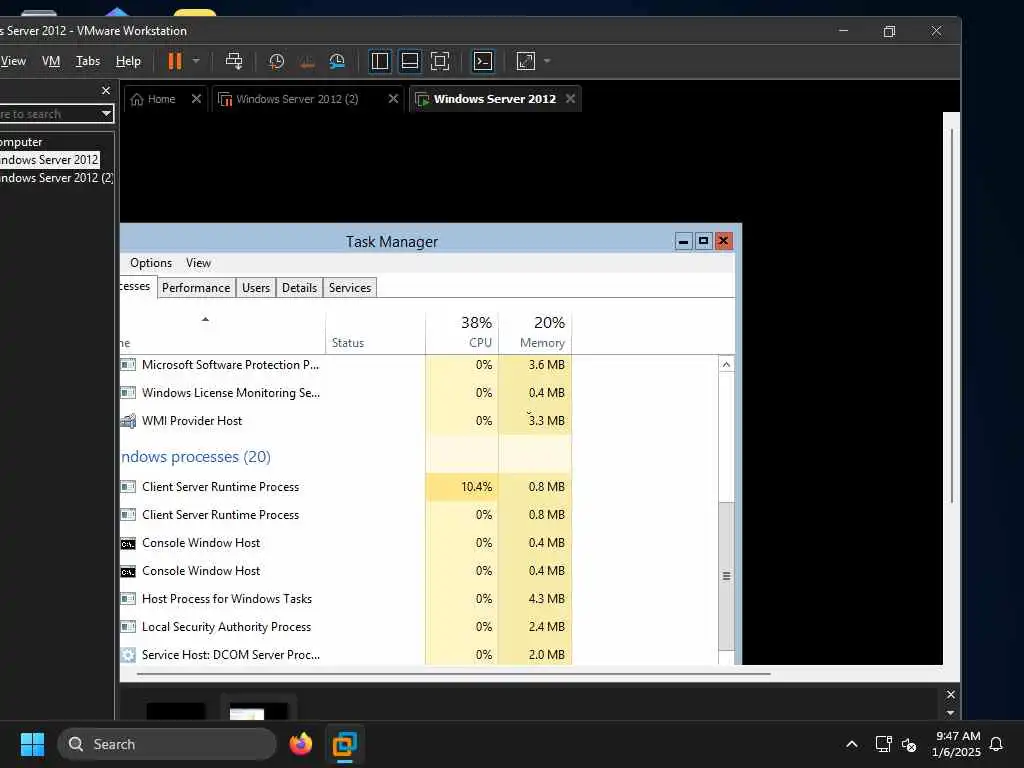Close the Windows Server 2012 (2) tab
Screen dimensions: 1024x768
(393, 99)
